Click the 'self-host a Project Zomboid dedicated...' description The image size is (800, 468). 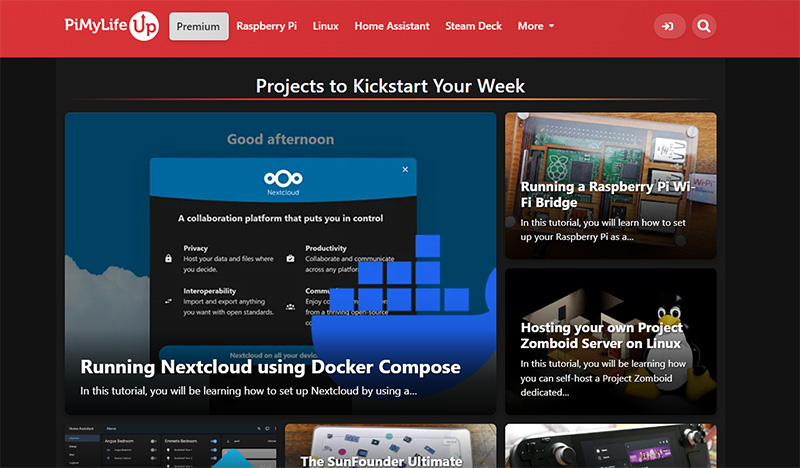point(603,378)
